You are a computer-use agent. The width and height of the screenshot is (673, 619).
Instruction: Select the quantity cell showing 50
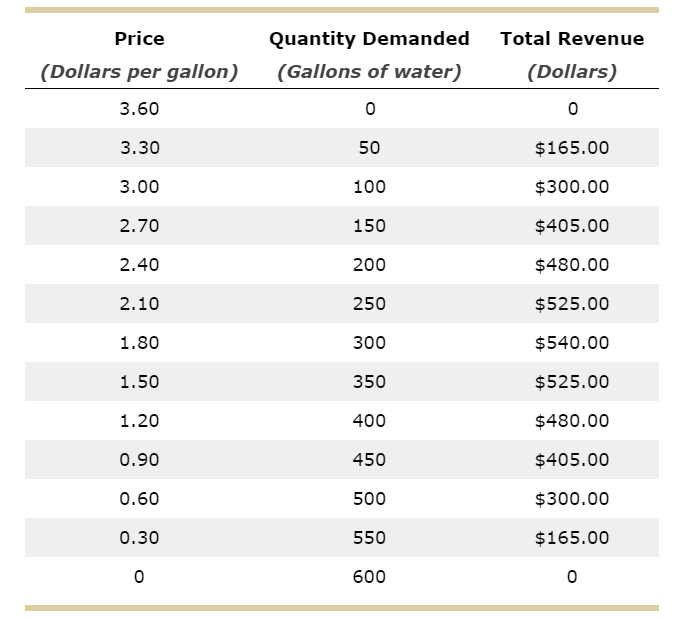pyautogui.click(x=369, y=148)
